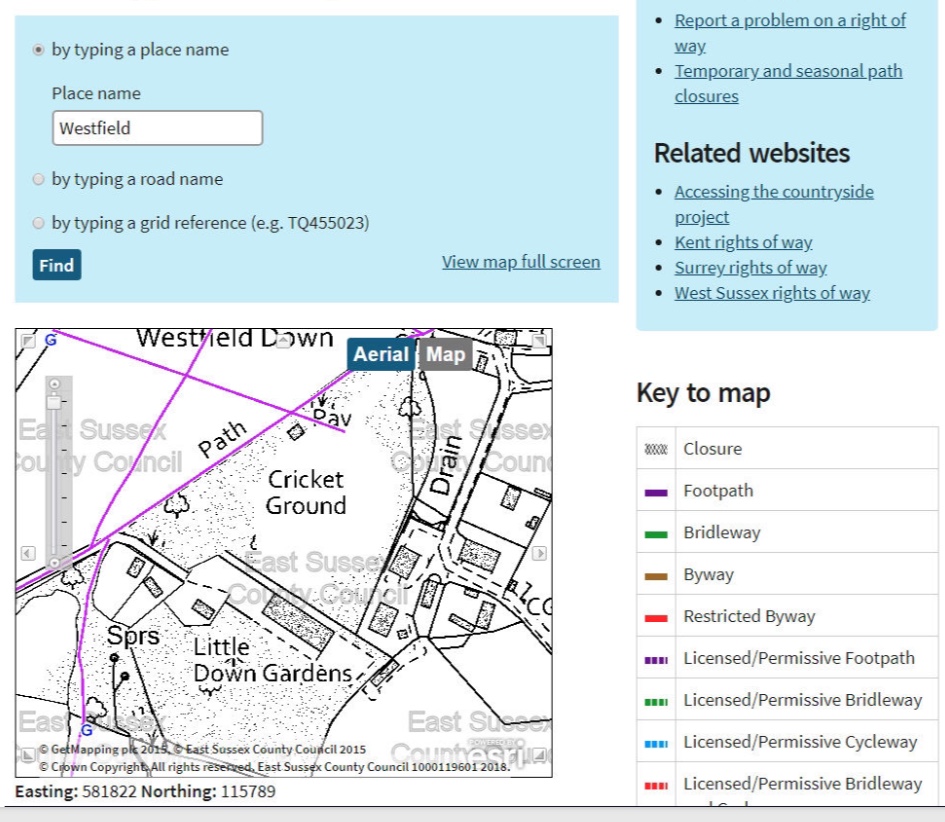
Task: Pan map north using the top arrow
Action: point(284,340)
